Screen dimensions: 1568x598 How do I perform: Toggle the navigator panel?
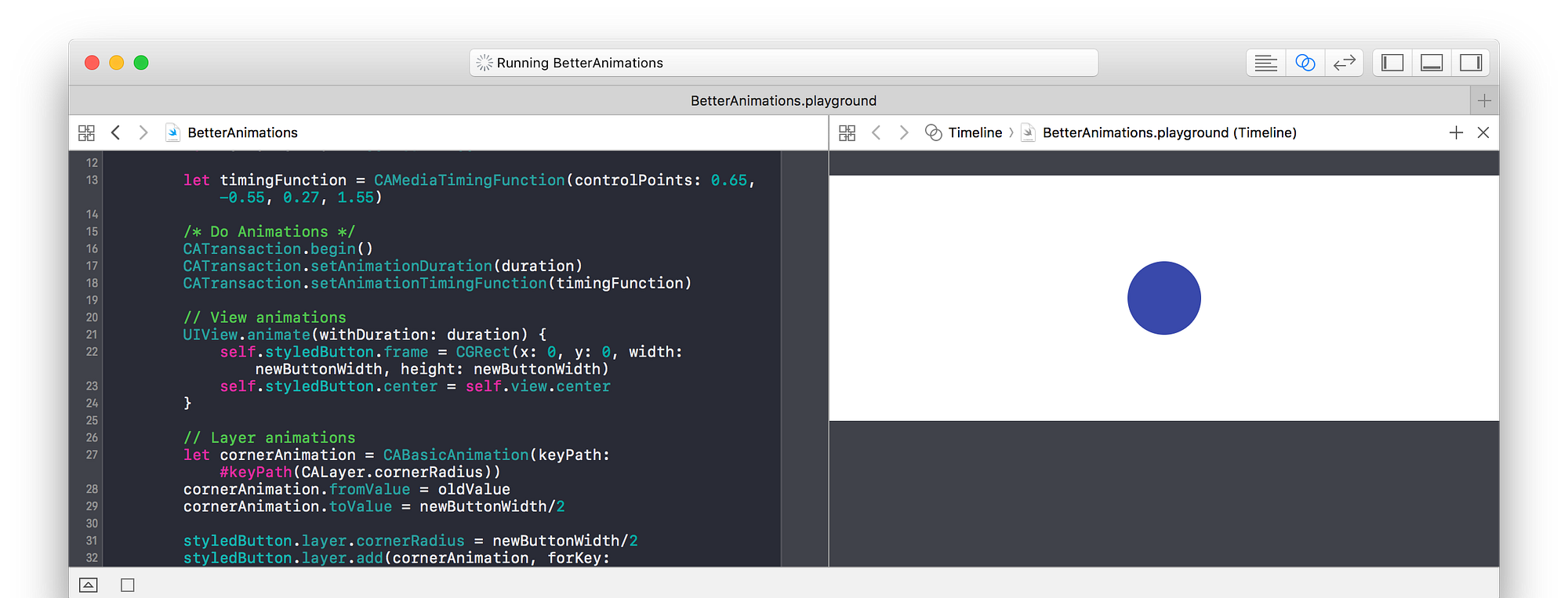[1392, 63]
